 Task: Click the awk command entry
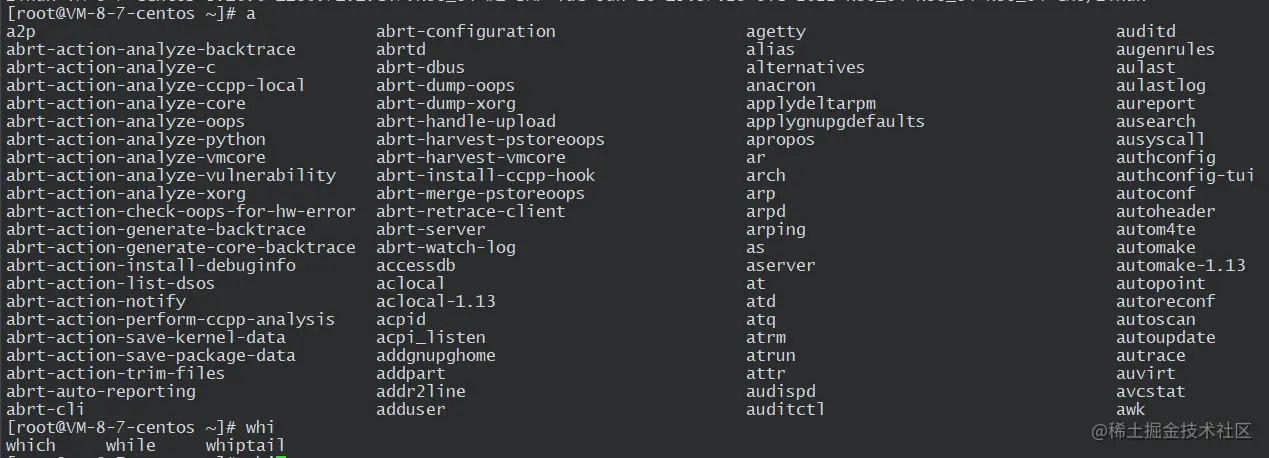point(1131,409)
